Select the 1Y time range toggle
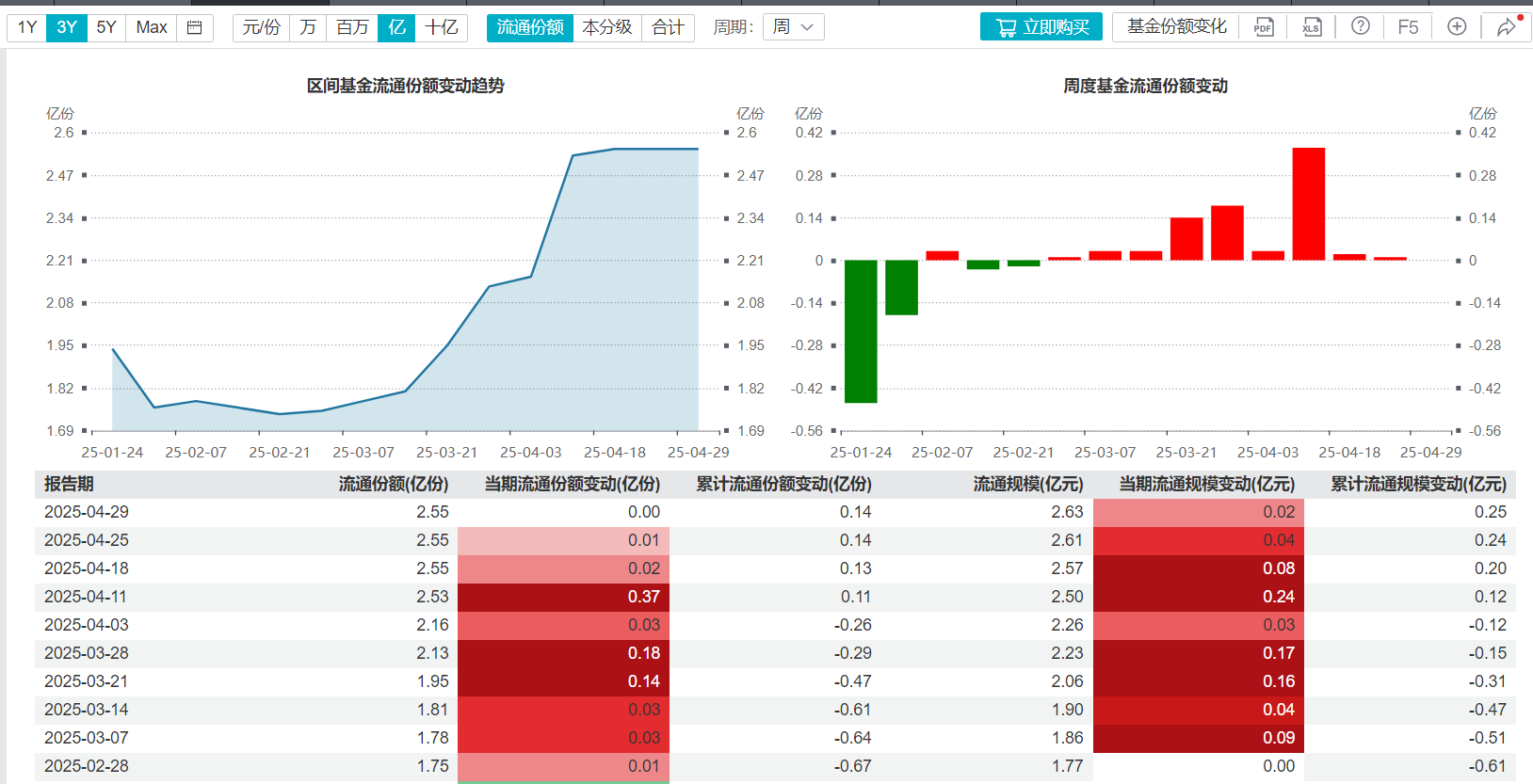Viewport: 1533px width, 784px height. 27,27
